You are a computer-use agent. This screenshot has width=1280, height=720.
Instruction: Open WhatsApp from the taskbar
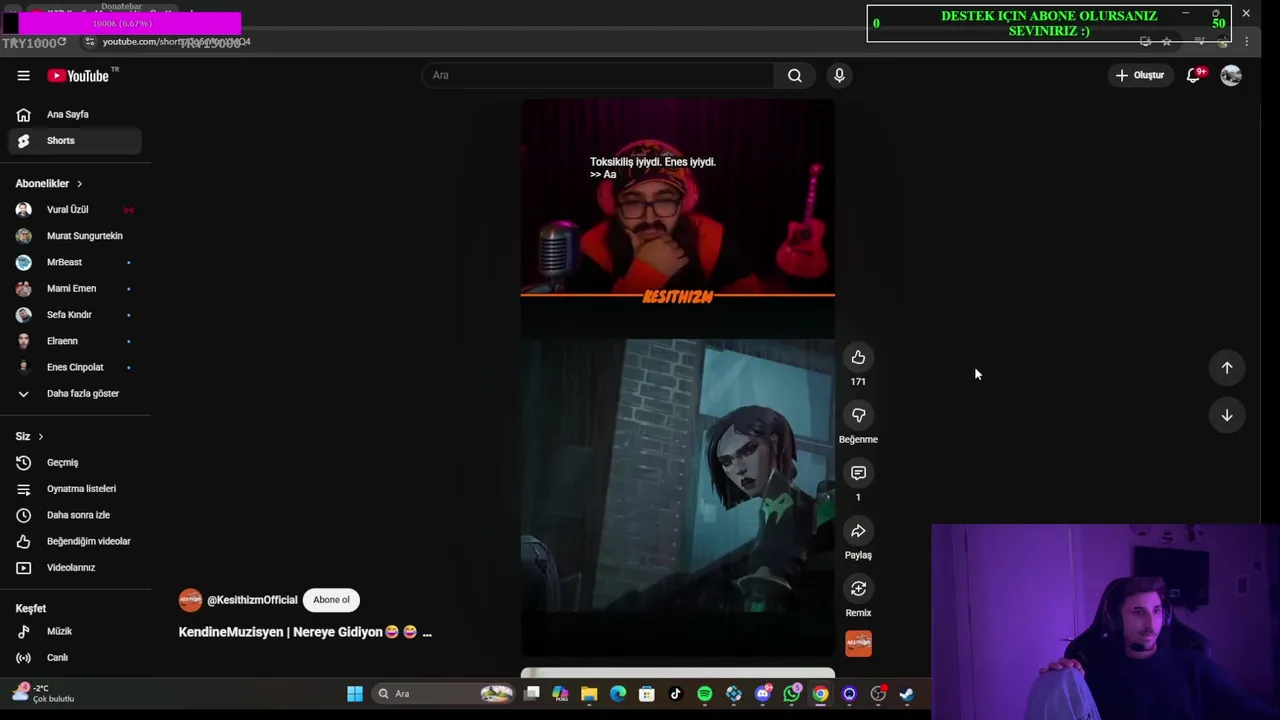pyautogui.click(x=792, y=694)
